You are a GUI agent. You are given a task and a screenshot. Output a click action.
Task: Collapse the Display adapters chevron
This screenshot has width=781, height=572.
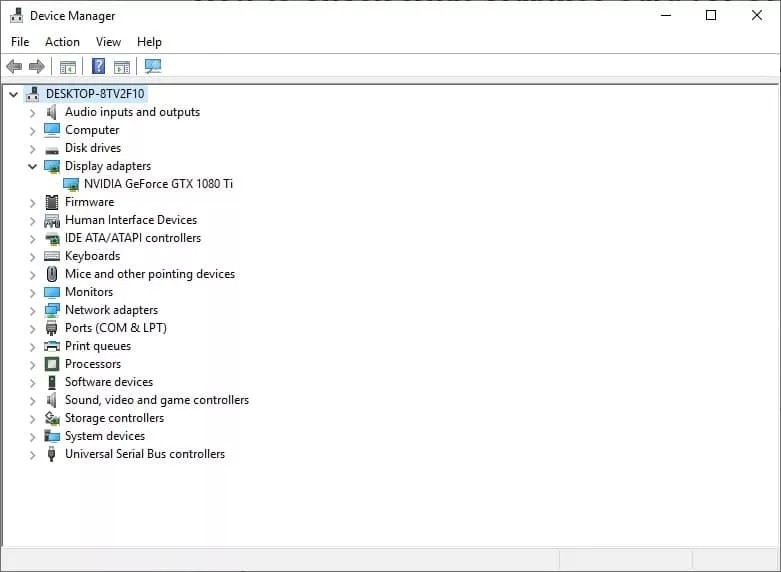(32, 166)
